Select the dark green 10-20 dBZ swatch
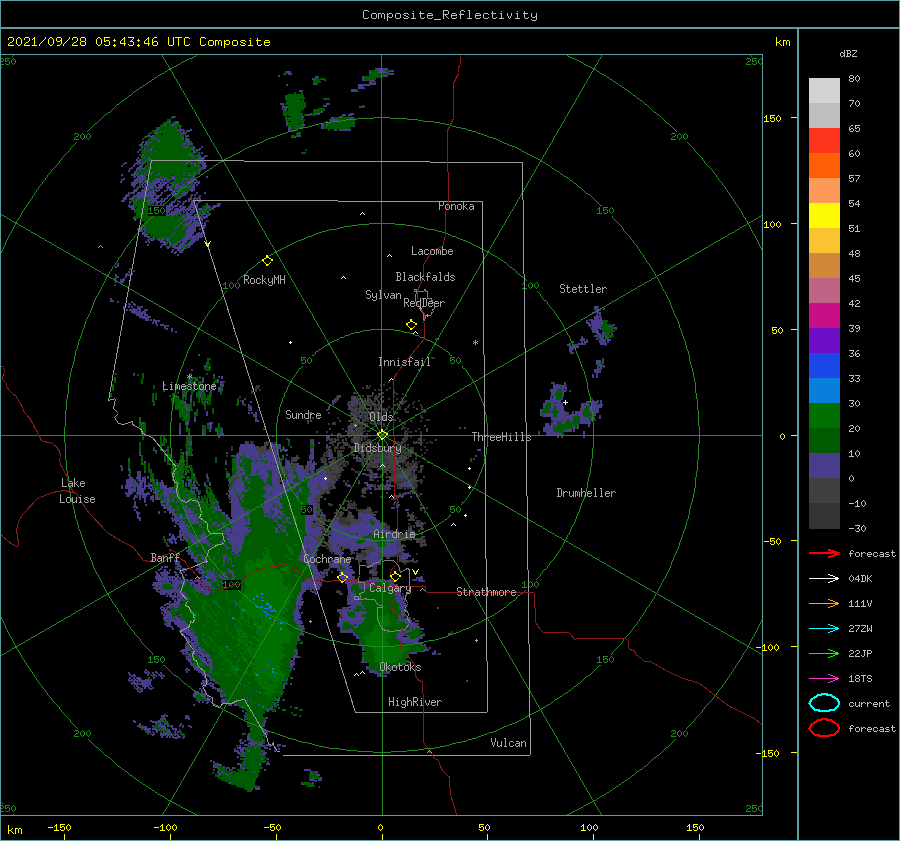Screen dimensions: 900x841 pyautogui.click(x=824, y=441)
